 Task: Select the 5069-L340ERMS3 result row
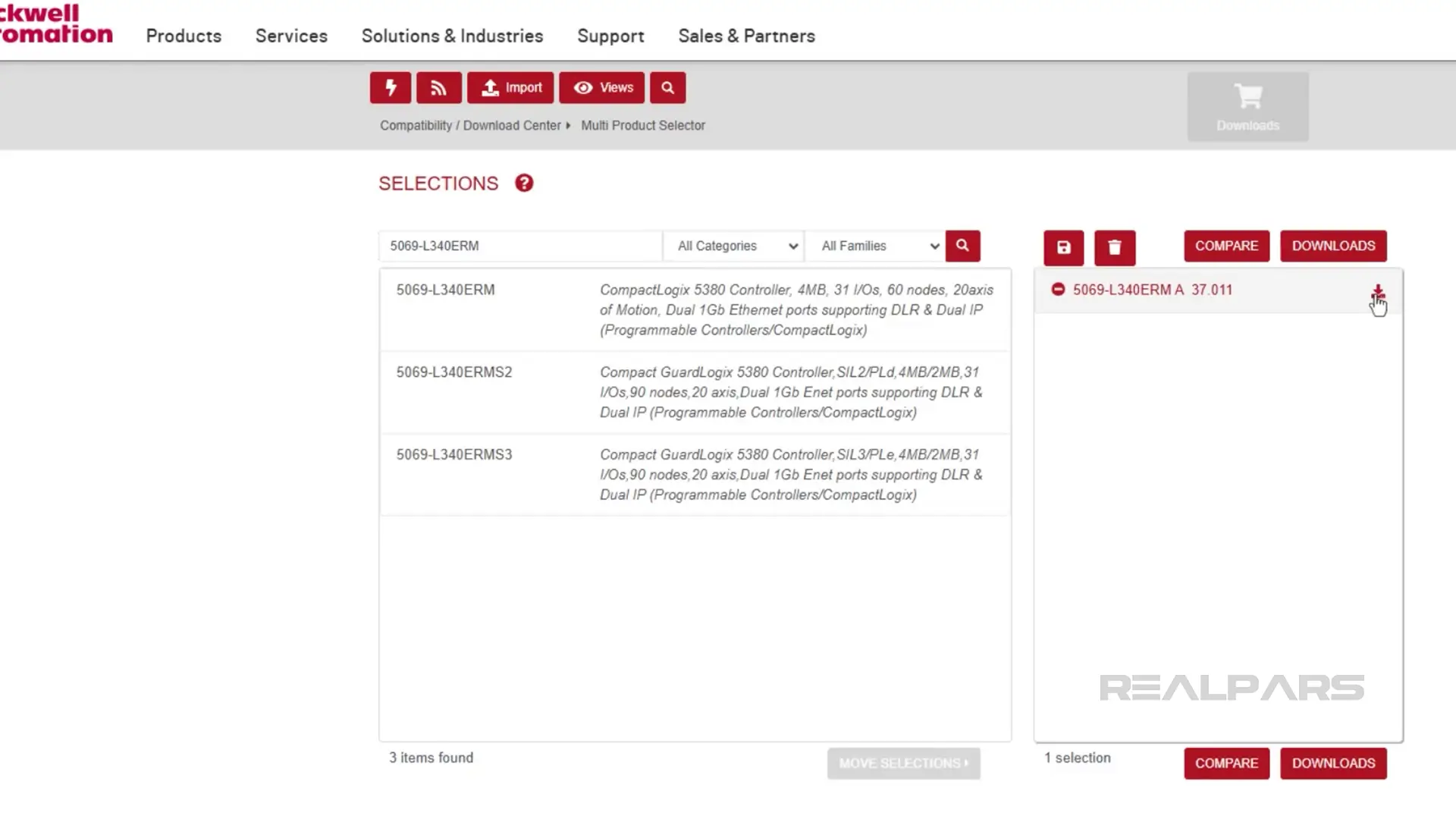pos(695,475)
